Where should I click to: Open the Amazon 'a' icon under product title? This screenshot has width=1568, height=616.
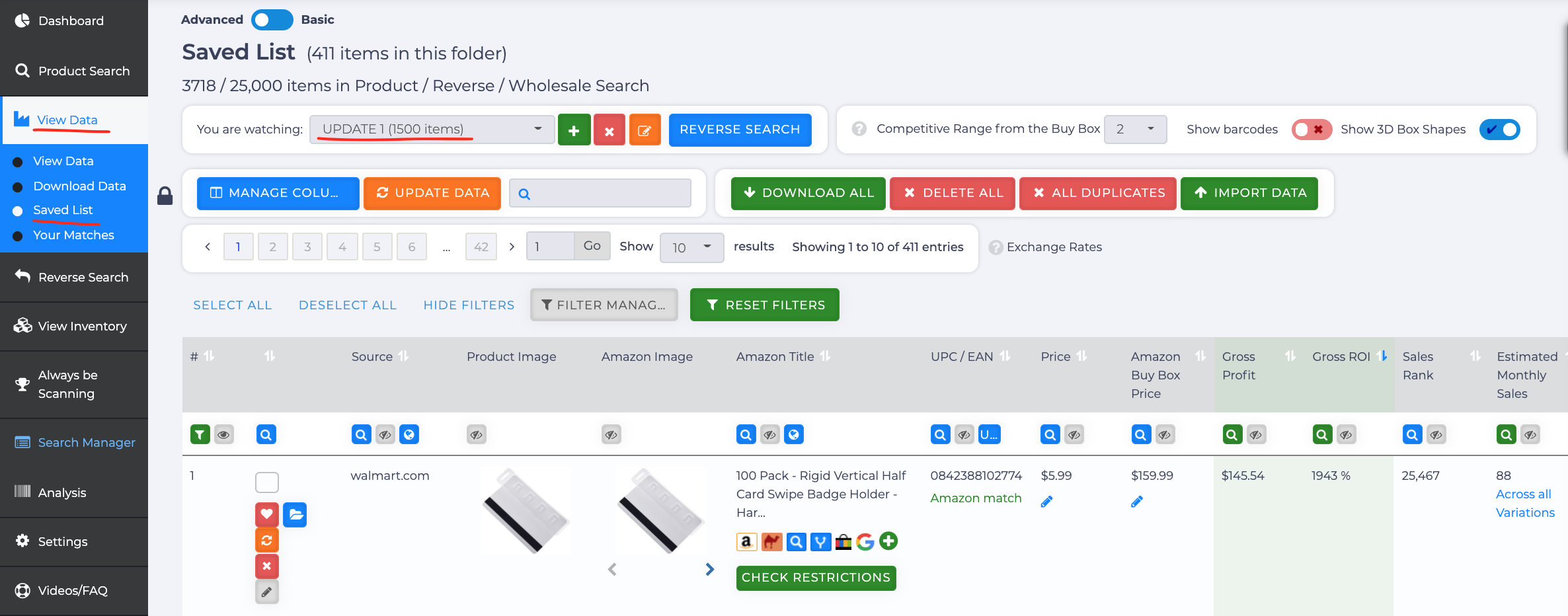(746, 542)
